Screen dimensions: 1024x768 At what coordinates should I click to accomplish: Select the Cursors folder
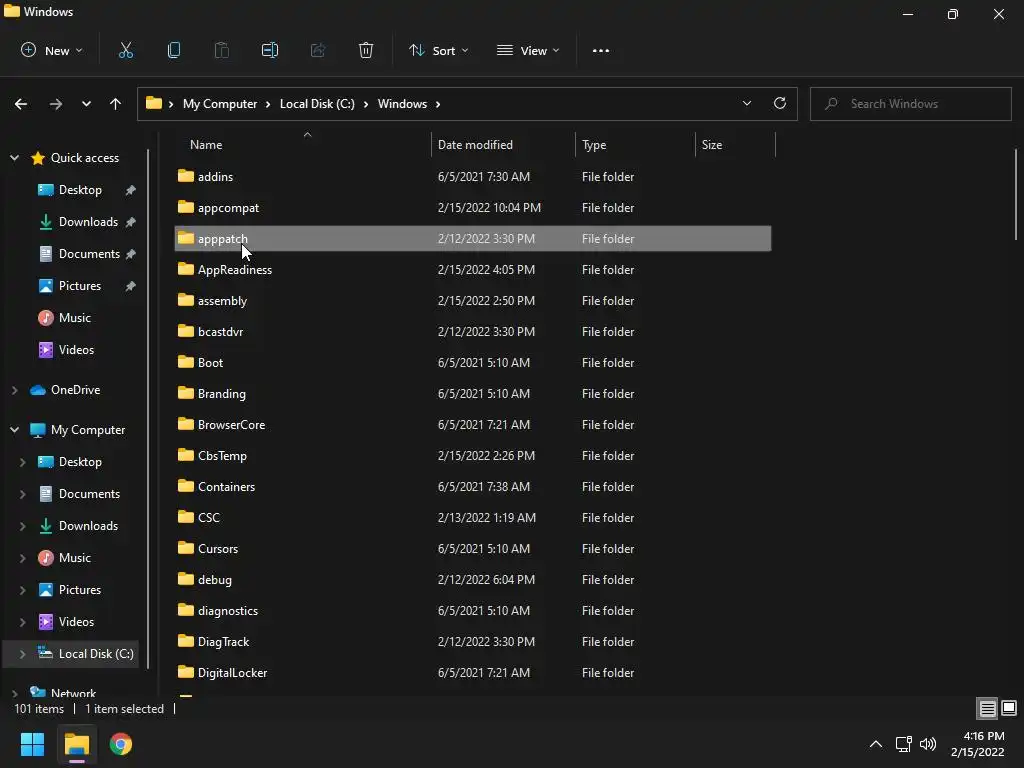pos(473,549)
